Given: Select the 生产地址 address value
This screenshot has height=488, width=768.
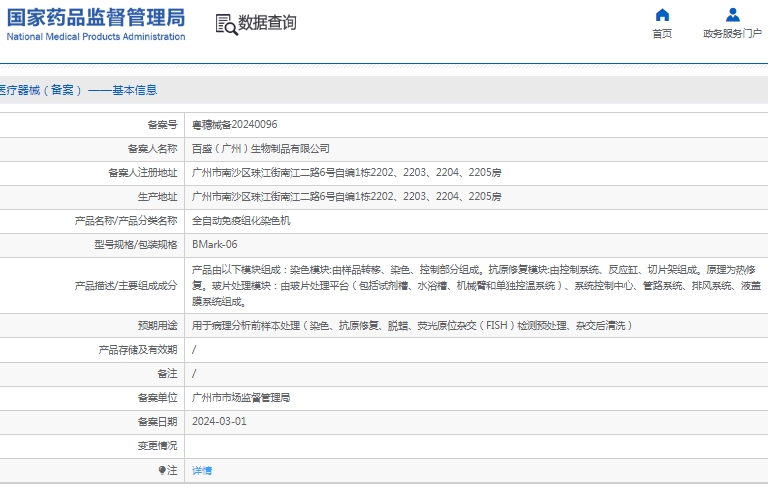Looking at the screenshot, I should (347, 196).
